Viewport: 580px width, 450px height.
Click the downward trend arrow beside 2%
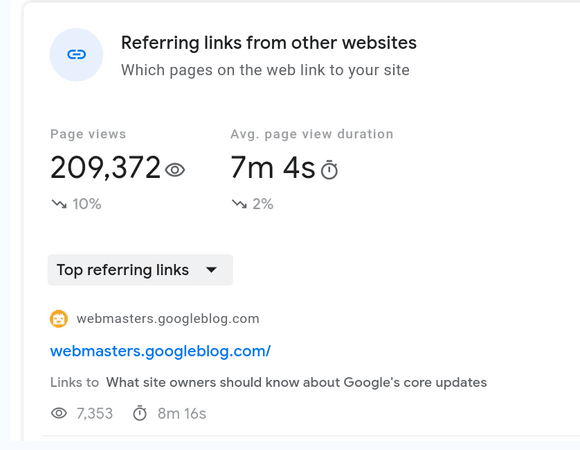[239, 204]
